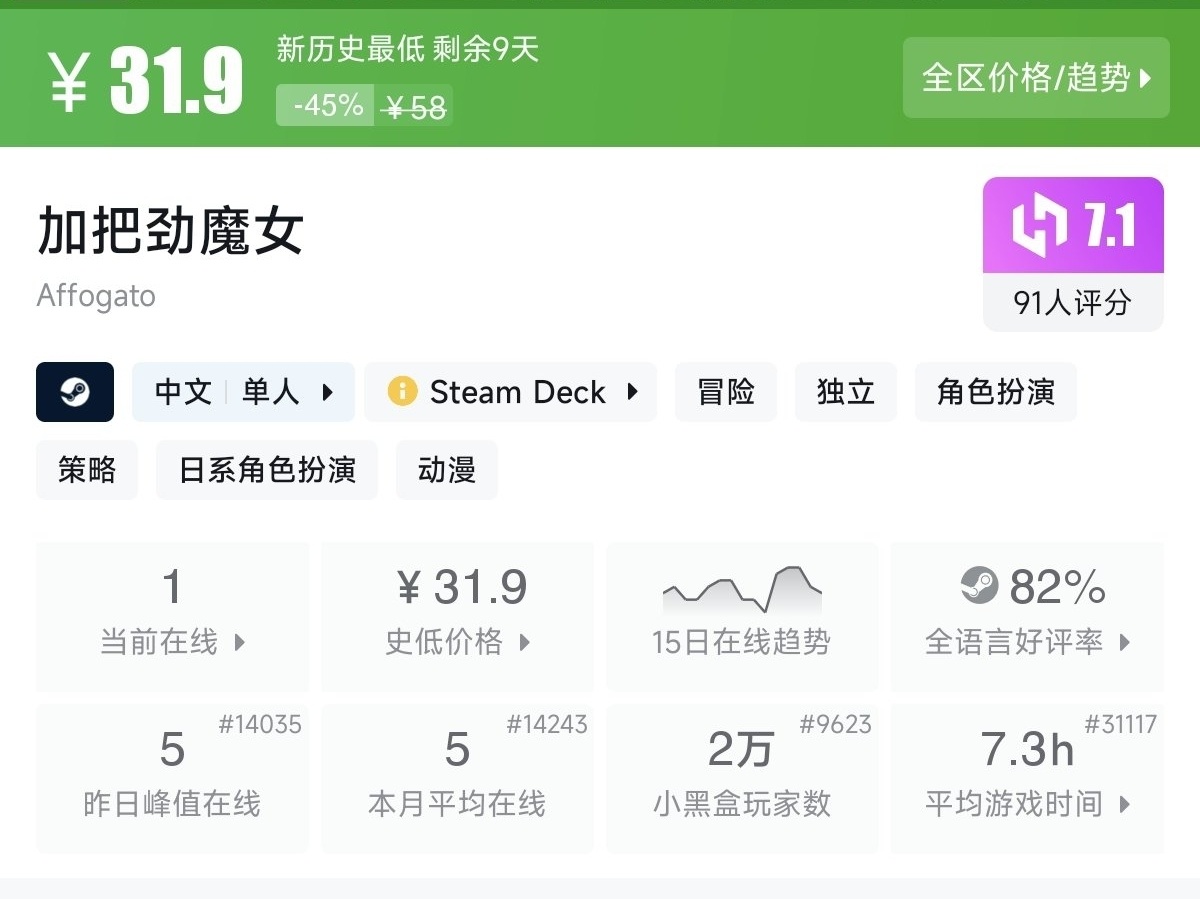Image resolution: width=1200 pixels, height=899 pixels.
Task: Click the Affogato subtitle
Action: pyautogui.click(x=96, y=296)
